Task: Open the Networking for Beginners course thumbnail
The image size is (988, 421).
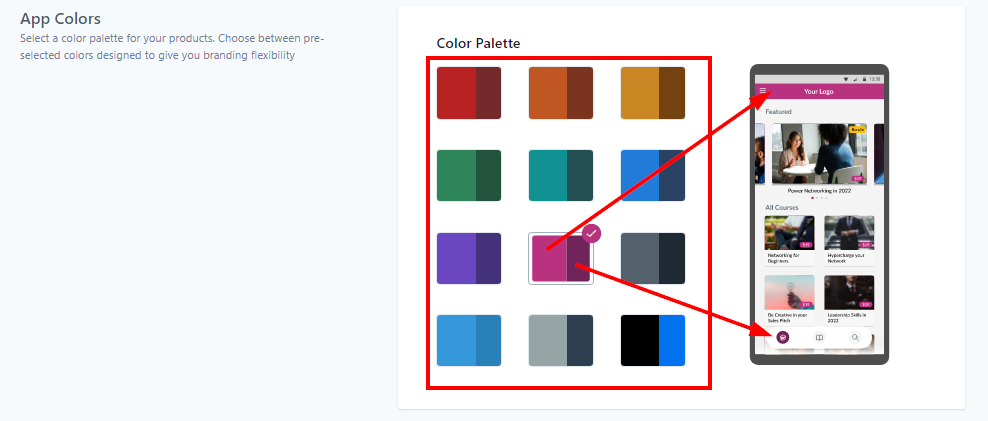Action: [789, 232]
